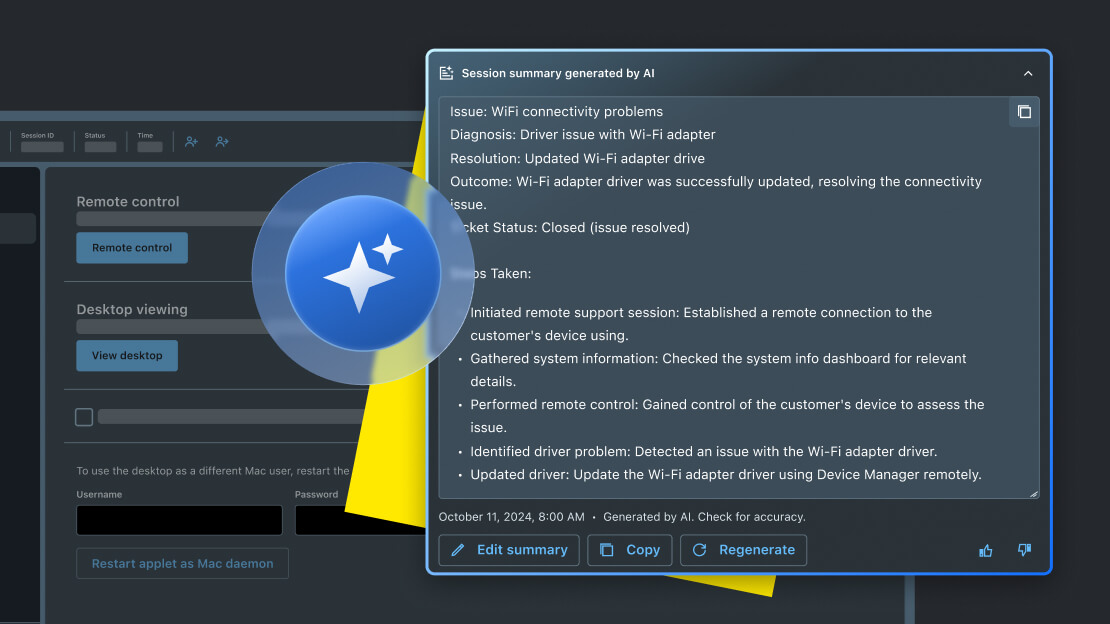Click the resize grip of summary text box
The height and width of the screenshot is (624, 1110).
(1034, 494)
